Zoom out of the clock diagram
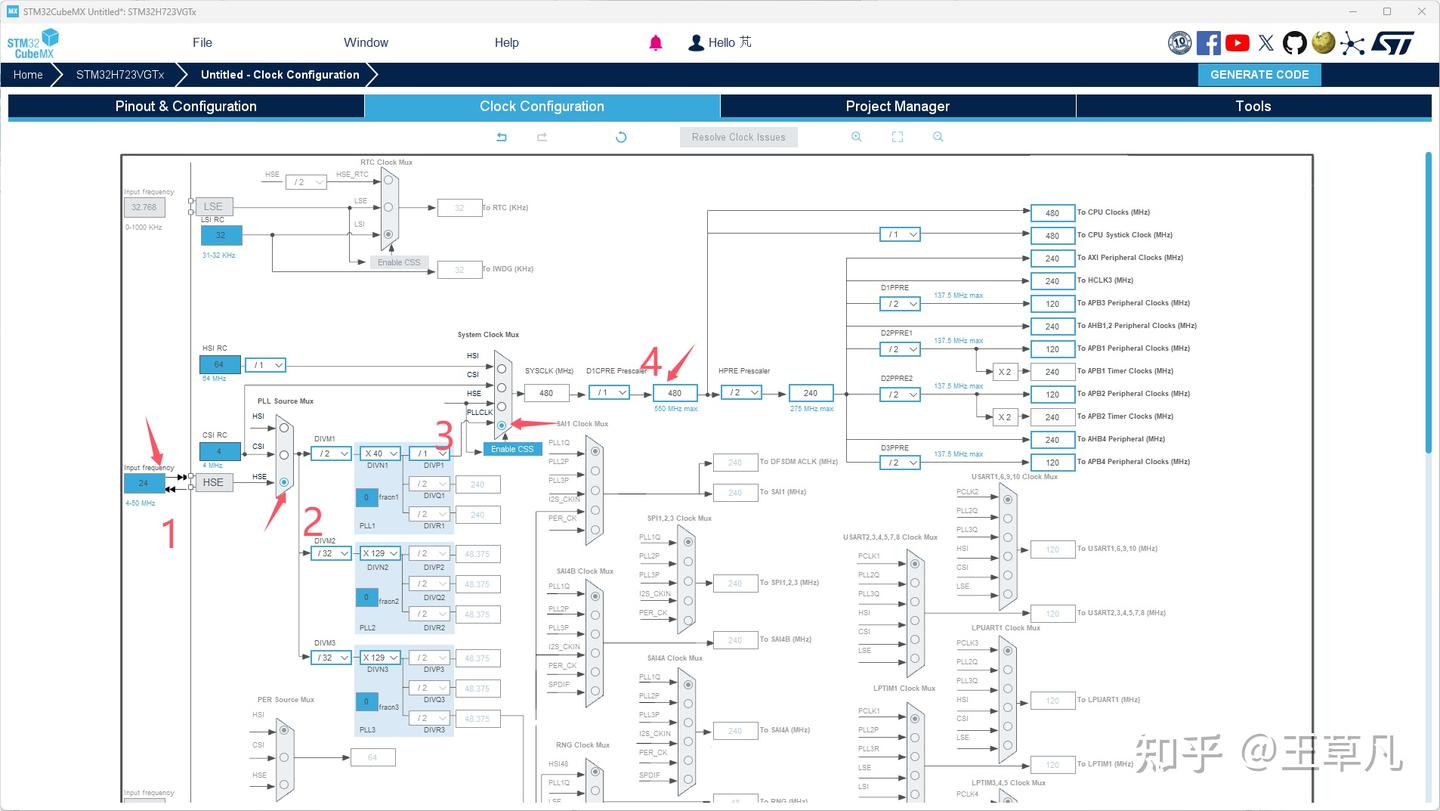This screenshot has width=1440, height=811. pos(938,137)
